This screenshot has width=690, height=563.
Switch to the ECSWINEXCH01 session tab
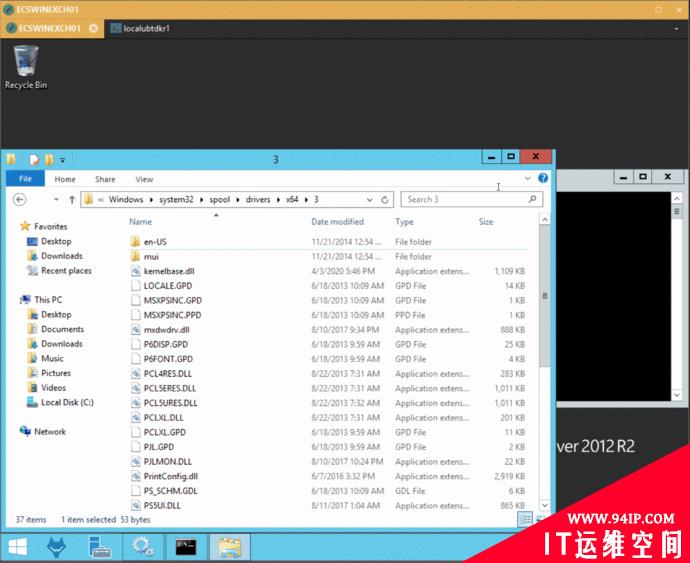pyautogui.click(x=49, y=29)
